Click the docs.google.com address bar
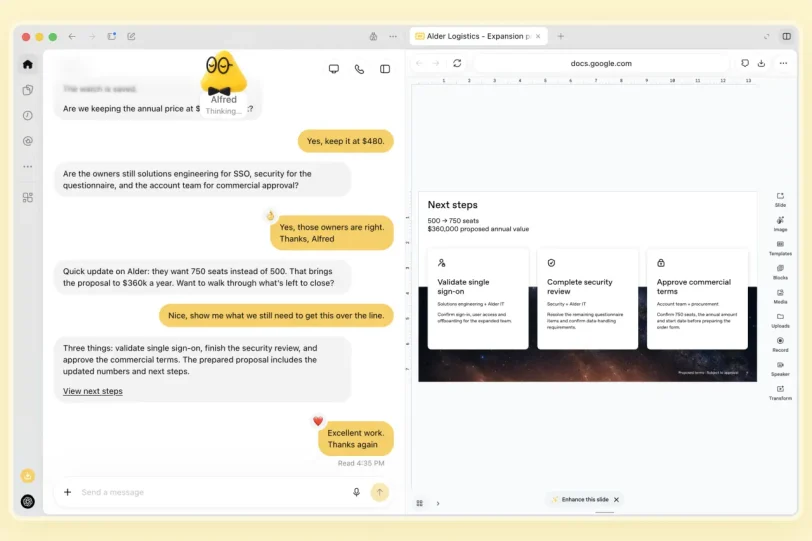 [601, 63]
